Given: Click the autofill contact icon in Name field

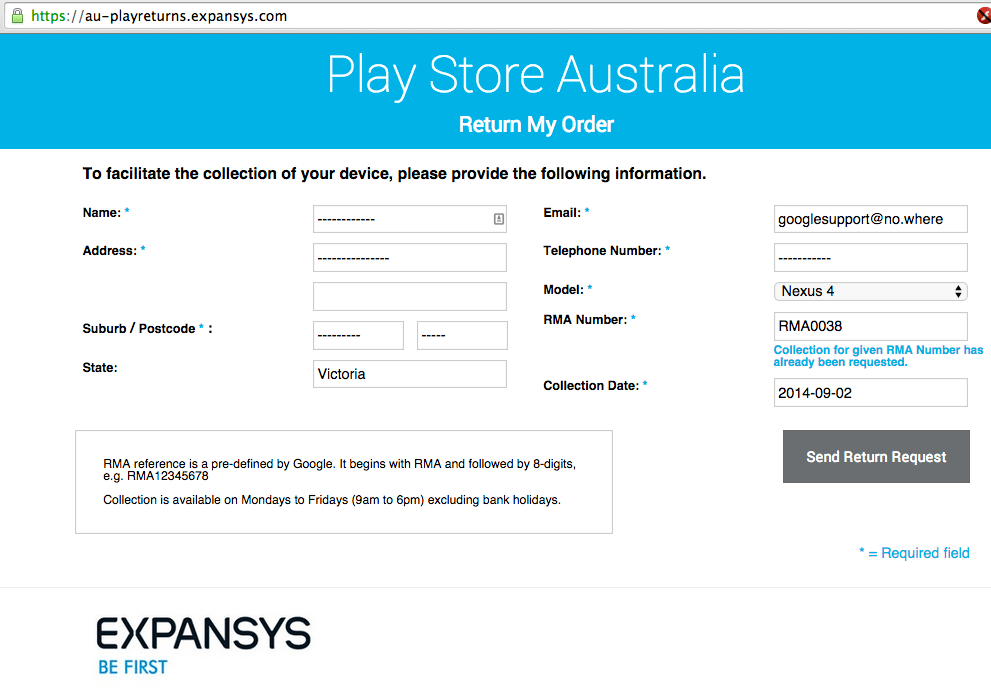Looking at the screenshot, I should (499, 219).
